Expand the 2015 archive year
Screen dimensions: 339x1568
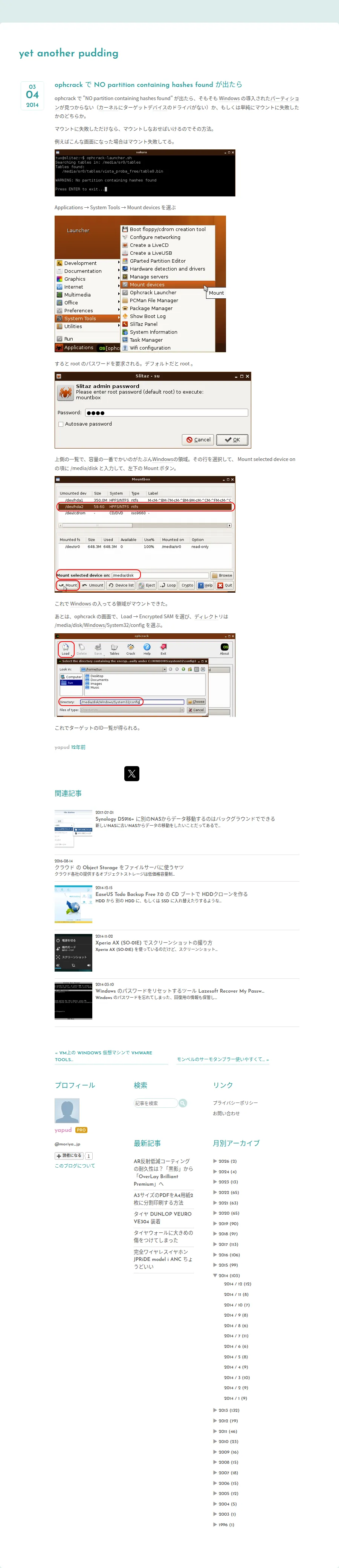[x=215, y=1265]
